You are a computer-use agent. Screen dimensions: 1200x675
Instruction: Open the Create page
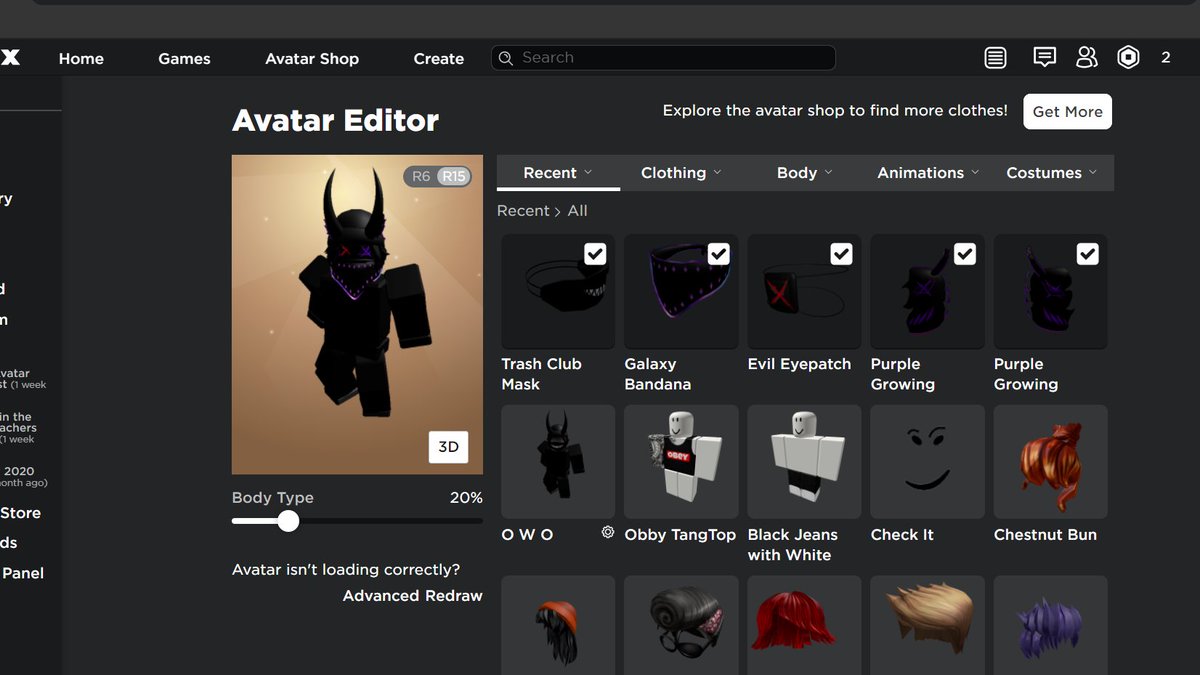point(438,58)
